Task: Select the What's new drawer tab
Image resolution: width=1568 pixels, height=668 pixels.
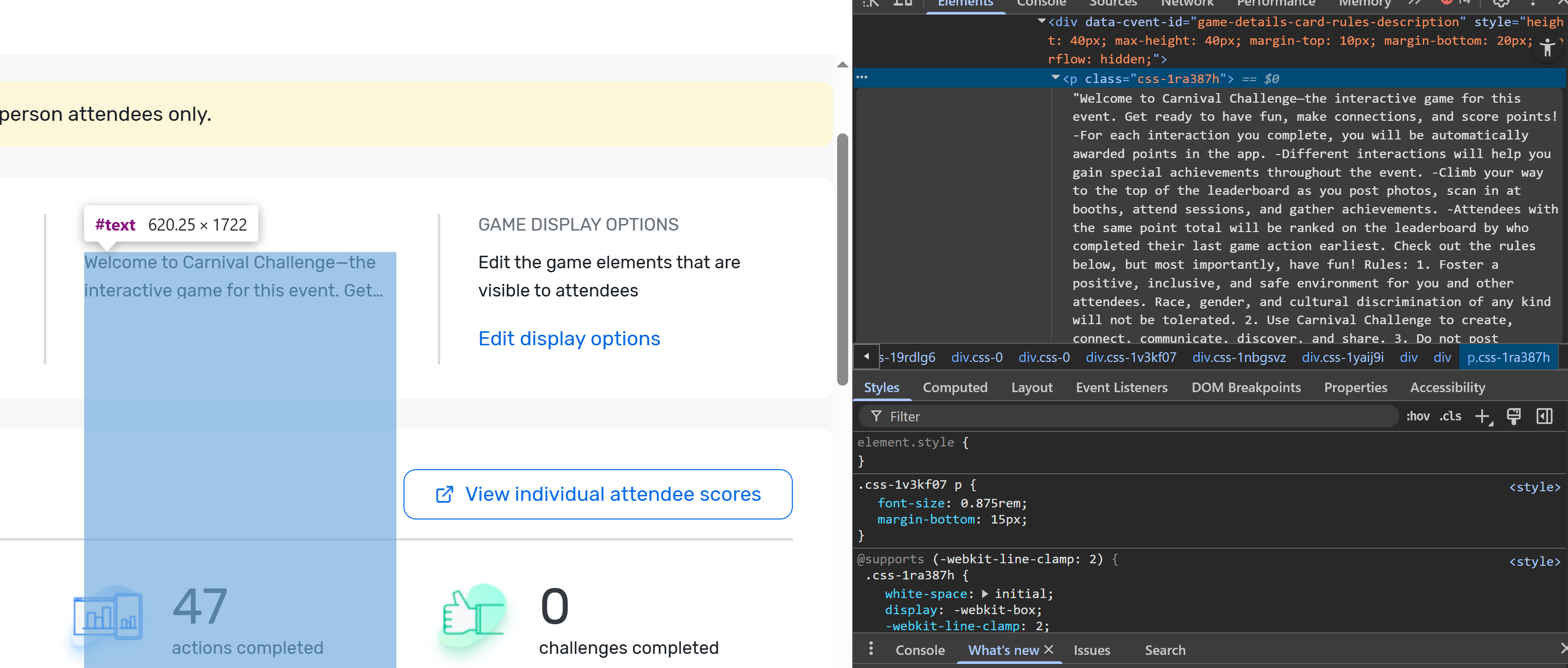Action: pos(1003,650)
